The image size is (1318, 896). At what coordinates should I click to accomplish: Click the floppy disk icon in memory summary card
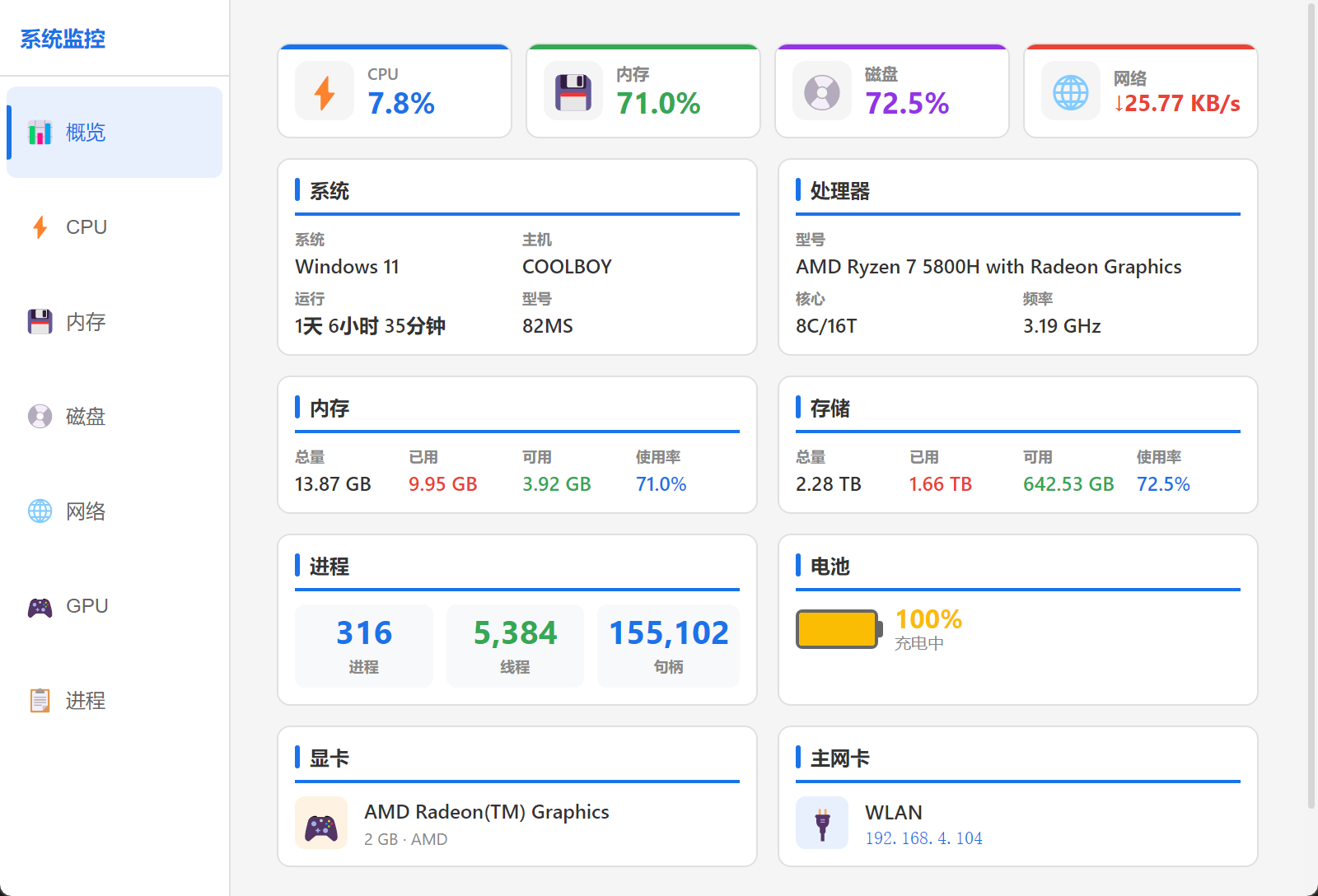573,91
